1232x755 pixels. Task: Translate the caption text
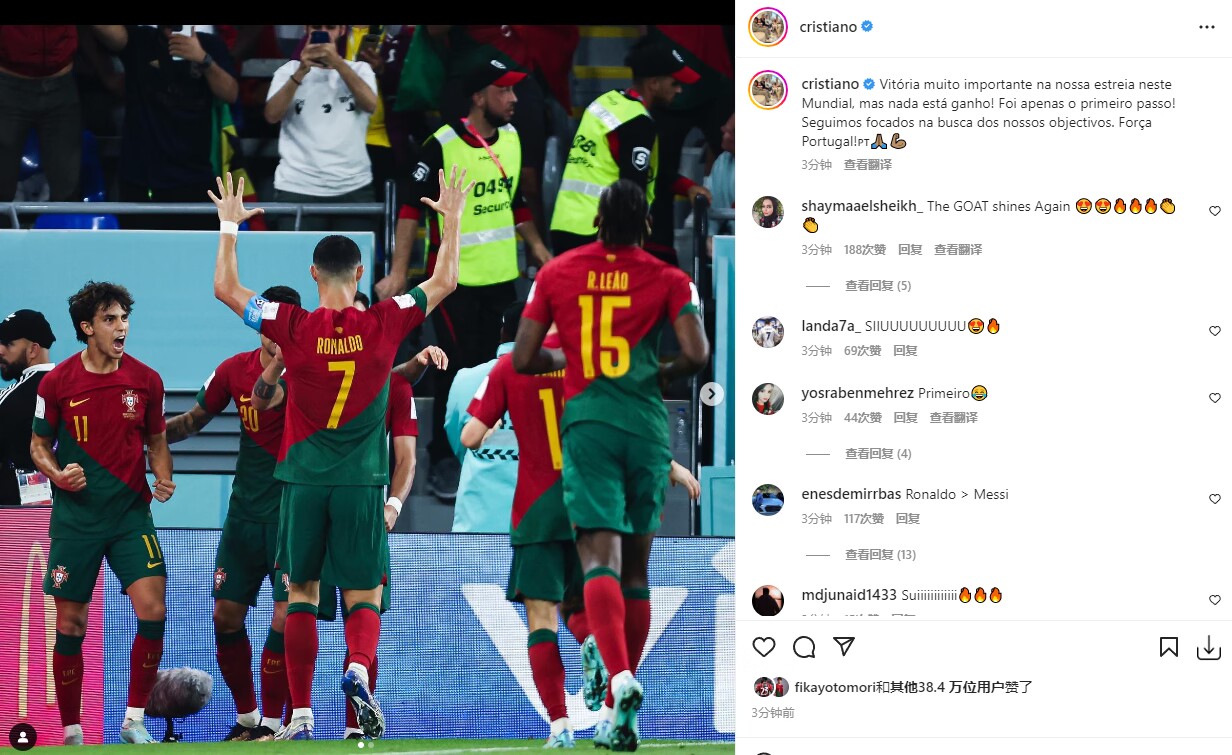click(867, 165)
